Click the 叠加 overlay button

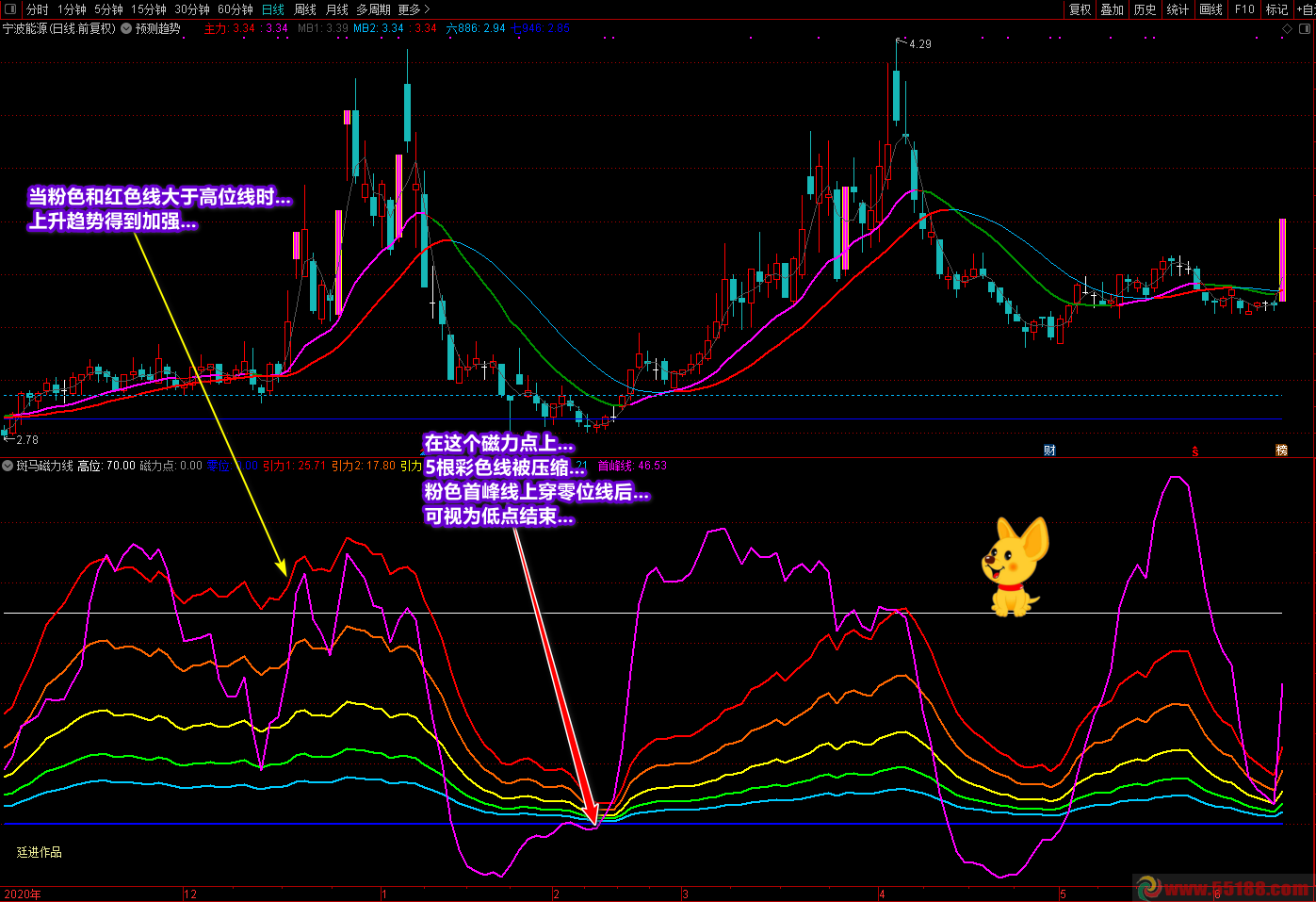1113,9
